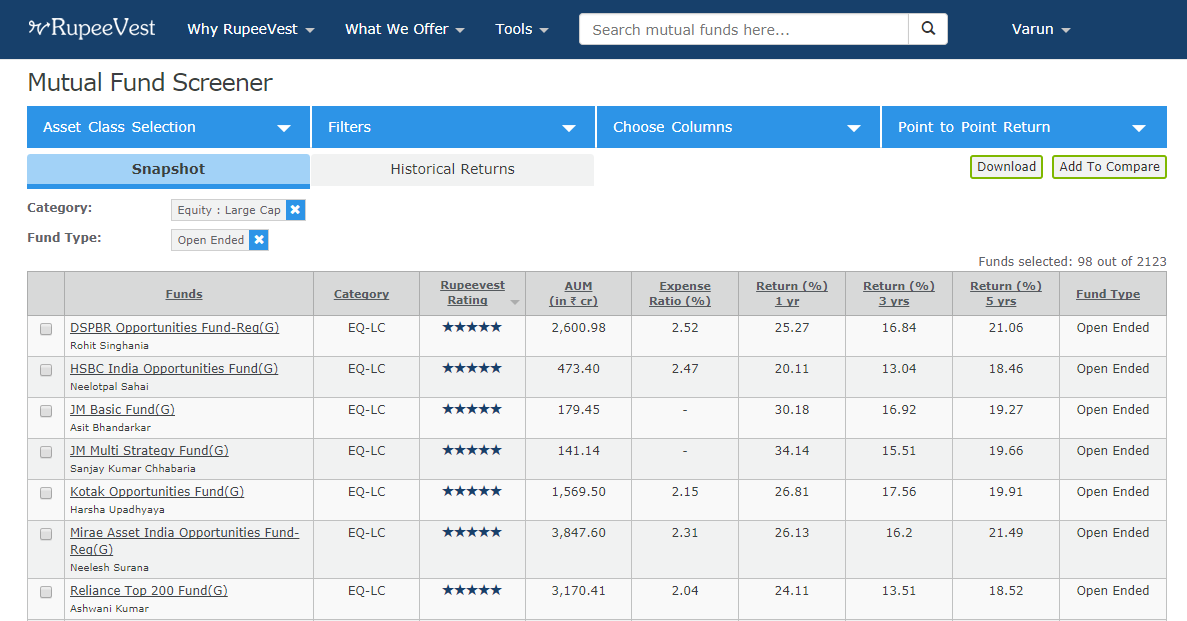This screenshot has height=621, width=1187.
Task: Click Reliance Top 200 Fund star rating
Action: click(x=472, y=590)
